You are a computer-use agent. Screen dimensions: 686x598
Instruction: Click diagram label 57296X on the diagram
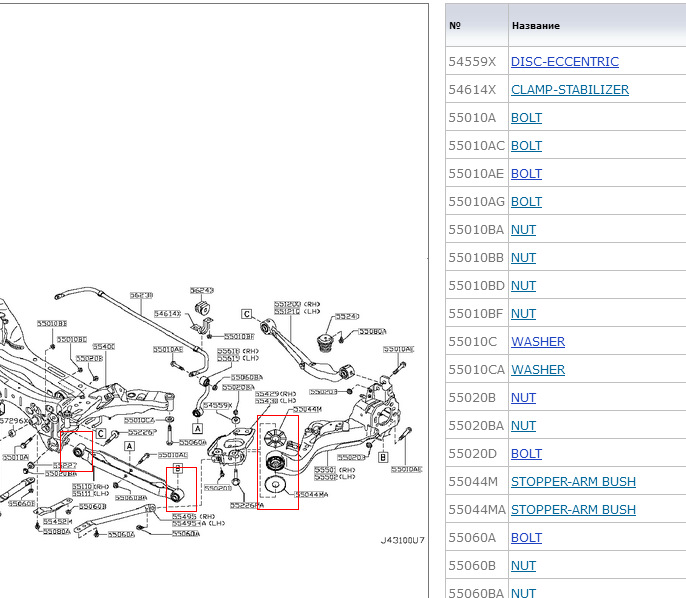pos(13,421)
